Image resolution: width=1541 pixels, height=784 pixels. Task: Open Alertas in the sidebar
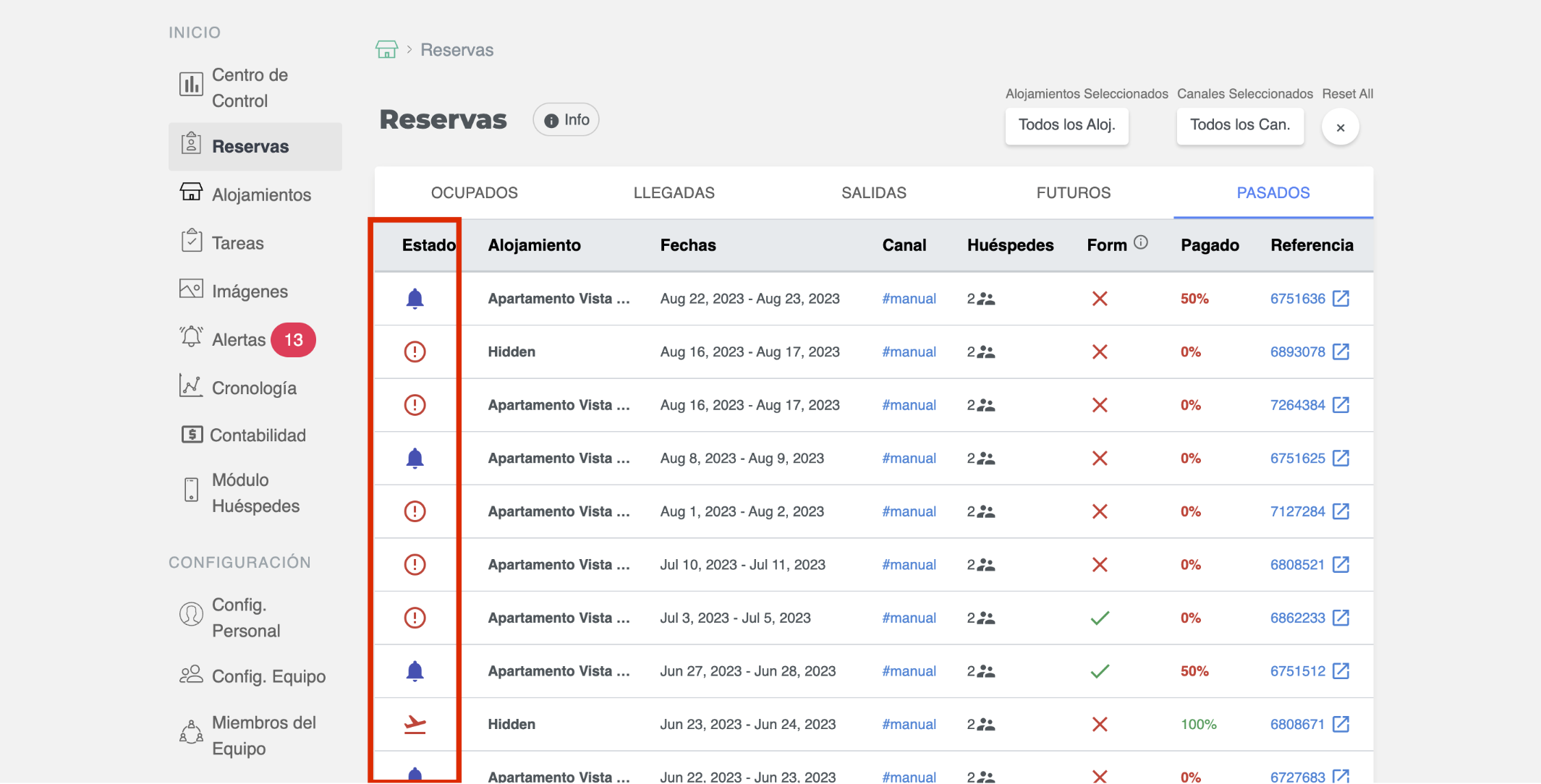[239, 340]
